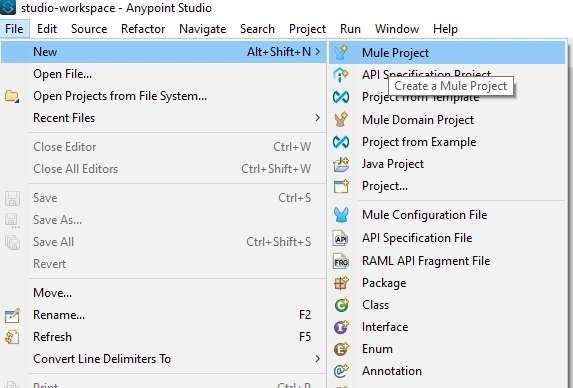Click the Mule Configuration File icon
573x388 pixels.
pyautogui.click(x=341, y=215)
